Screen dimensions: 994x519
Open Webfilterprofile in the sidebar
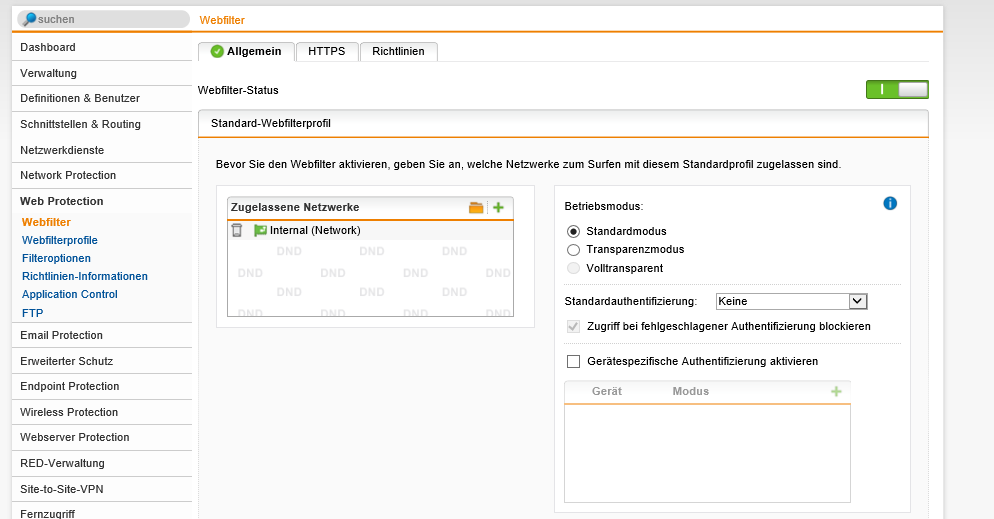click(x=60, y=240)
